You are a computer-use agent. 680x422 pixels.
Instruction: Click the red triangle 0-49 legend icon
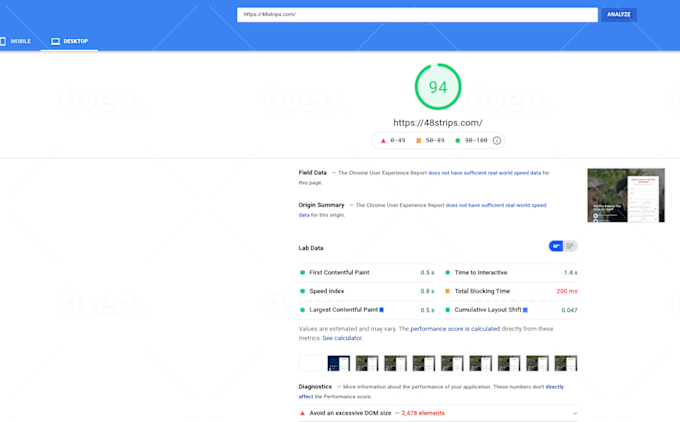coord(383,141)
